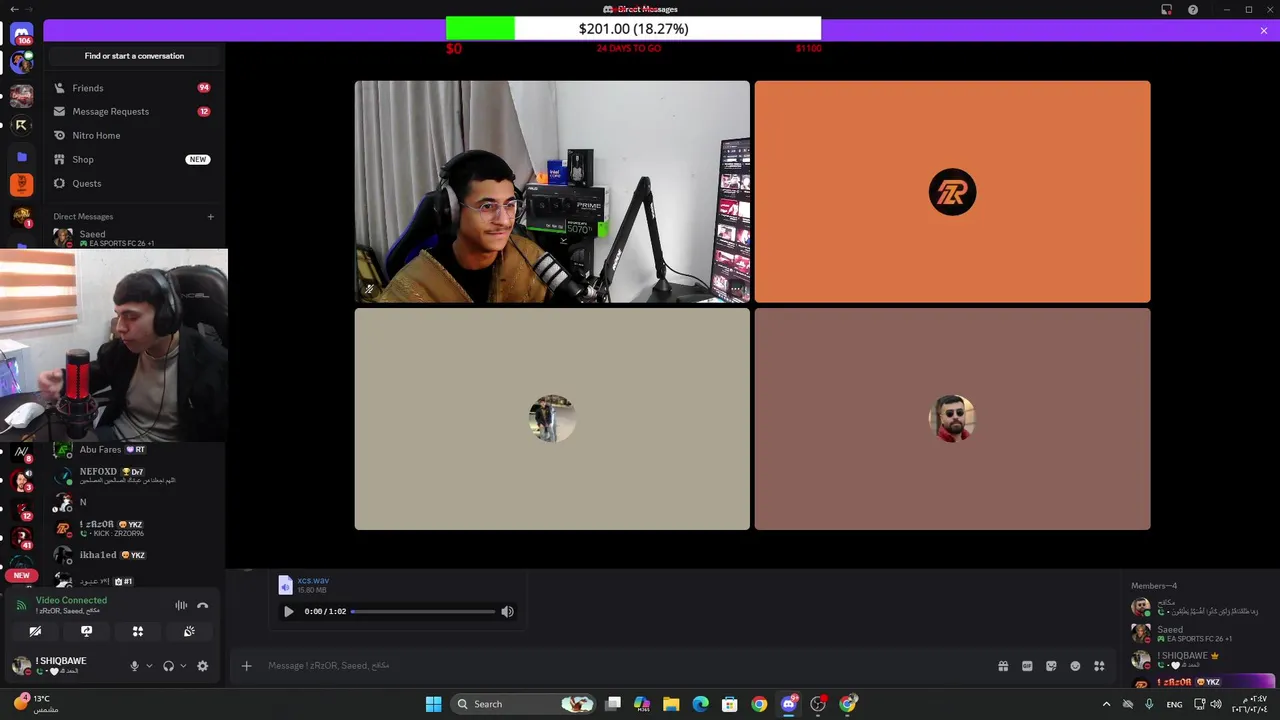The image size is (1280, 720).
Task: Open the Saeed direct message
Action: (134, 238)
